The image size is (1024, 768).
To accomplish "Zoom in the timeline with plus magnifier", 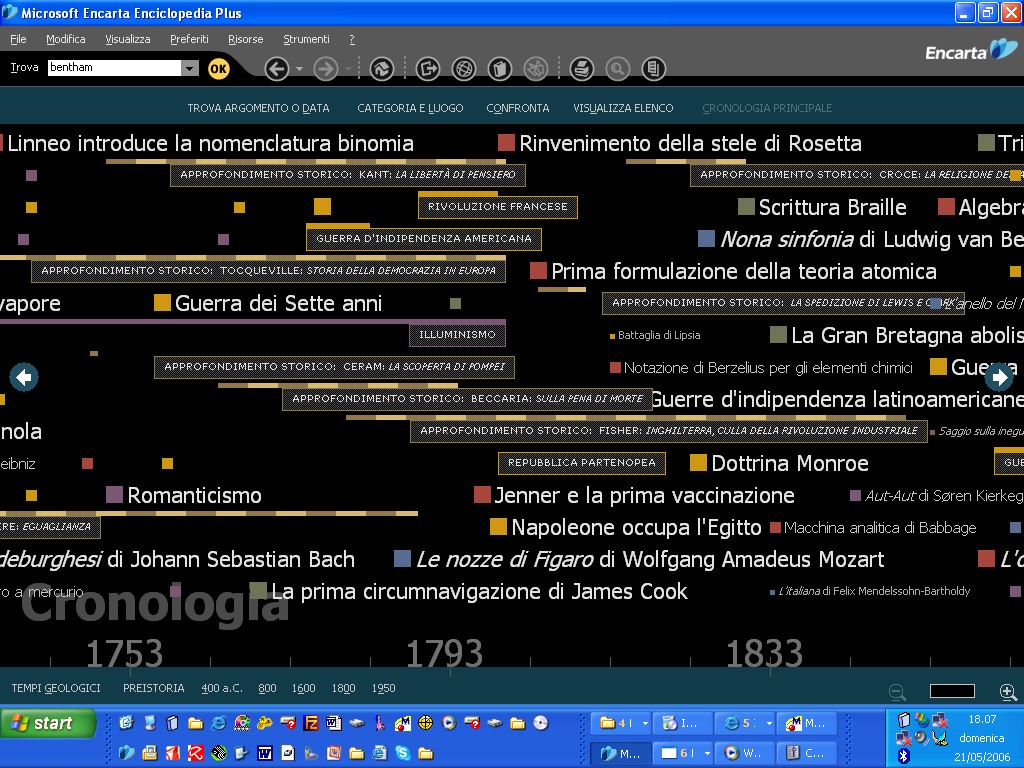I will (x=1008, y=692).
